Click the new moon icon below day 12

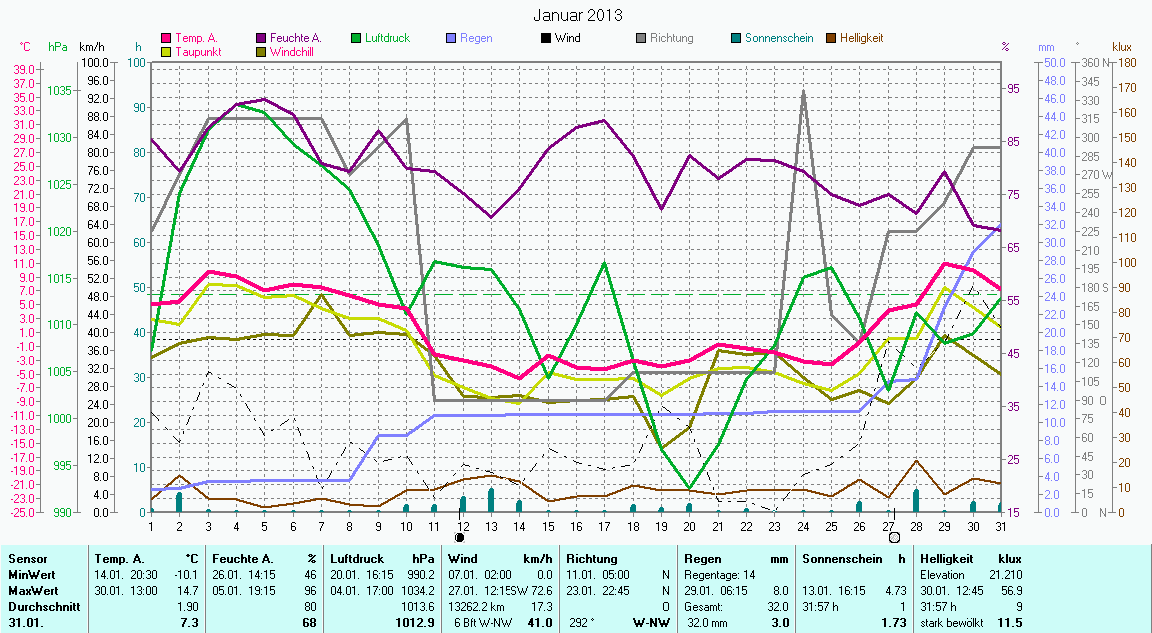pyautogui.click(x=460, y=537)
